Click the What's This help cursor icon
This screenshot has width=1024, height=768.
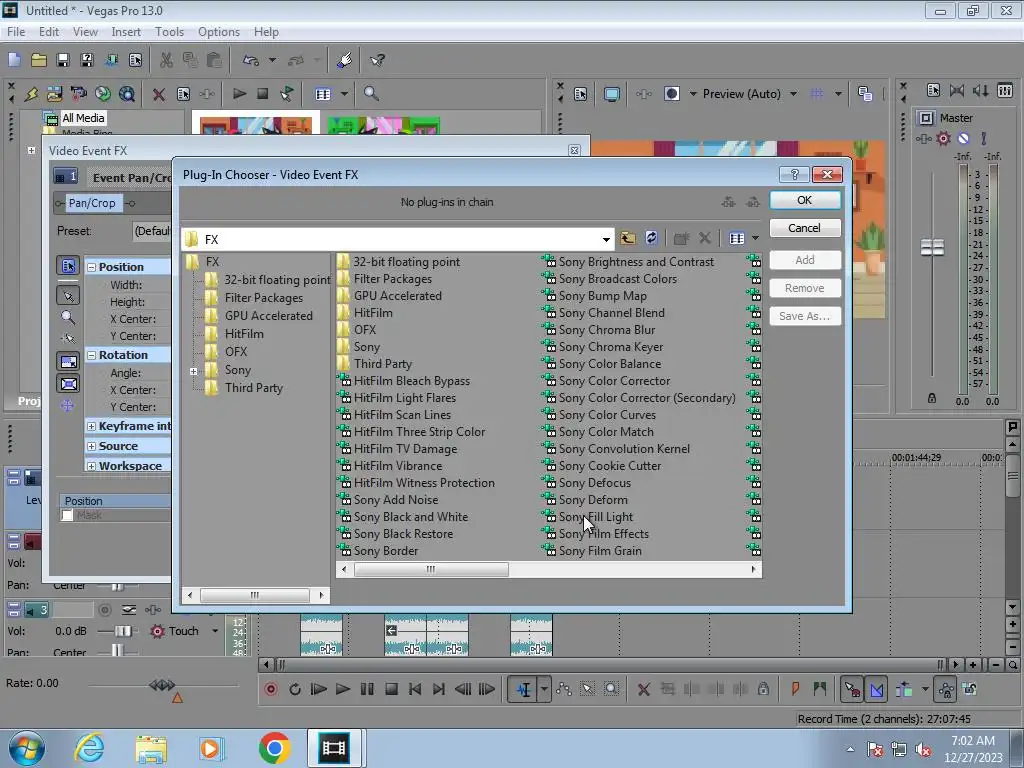tap(377, 60)
